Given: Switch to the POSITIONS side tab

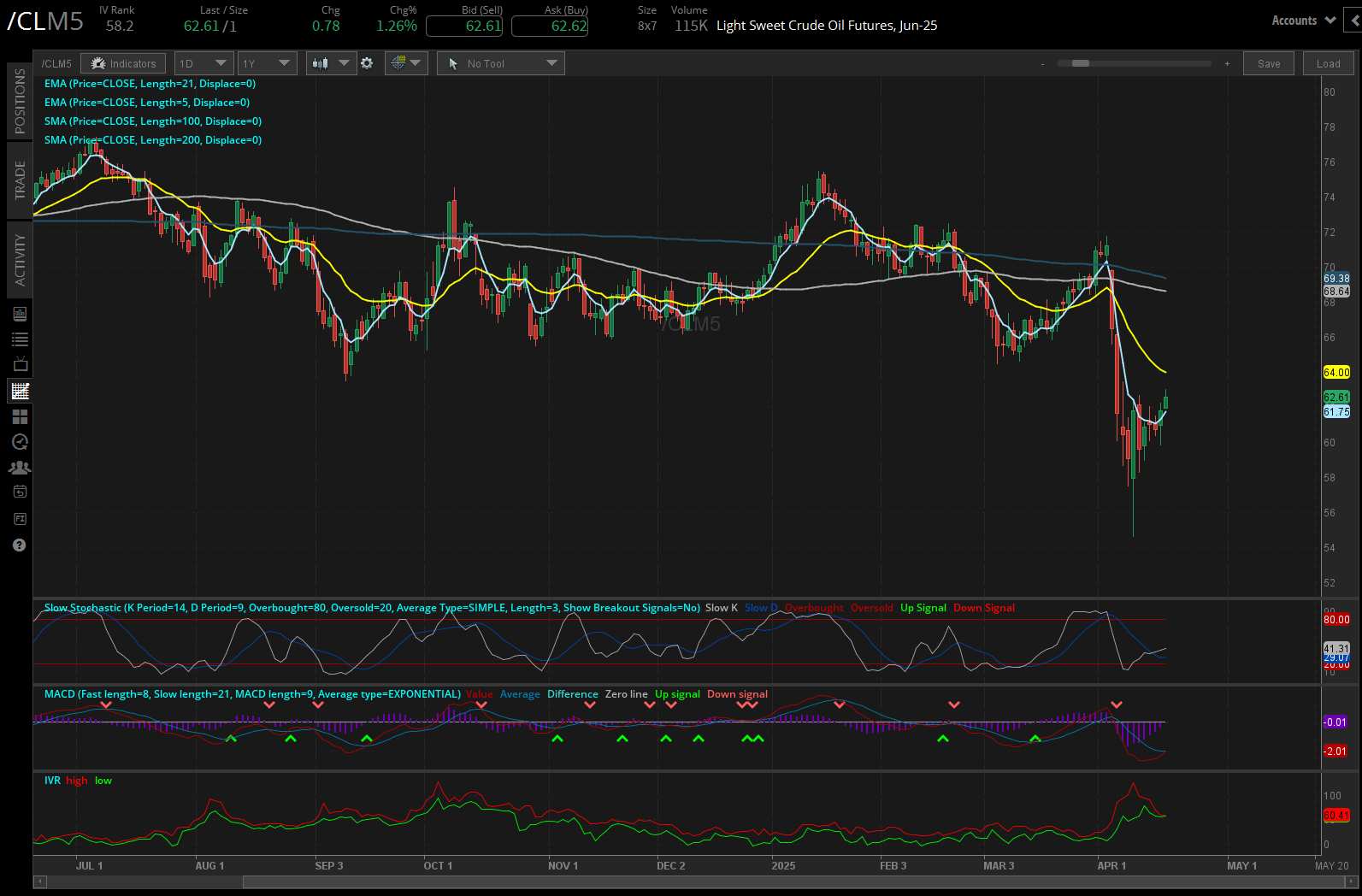Looking at the screenshot, I should [x=20, y=102].
